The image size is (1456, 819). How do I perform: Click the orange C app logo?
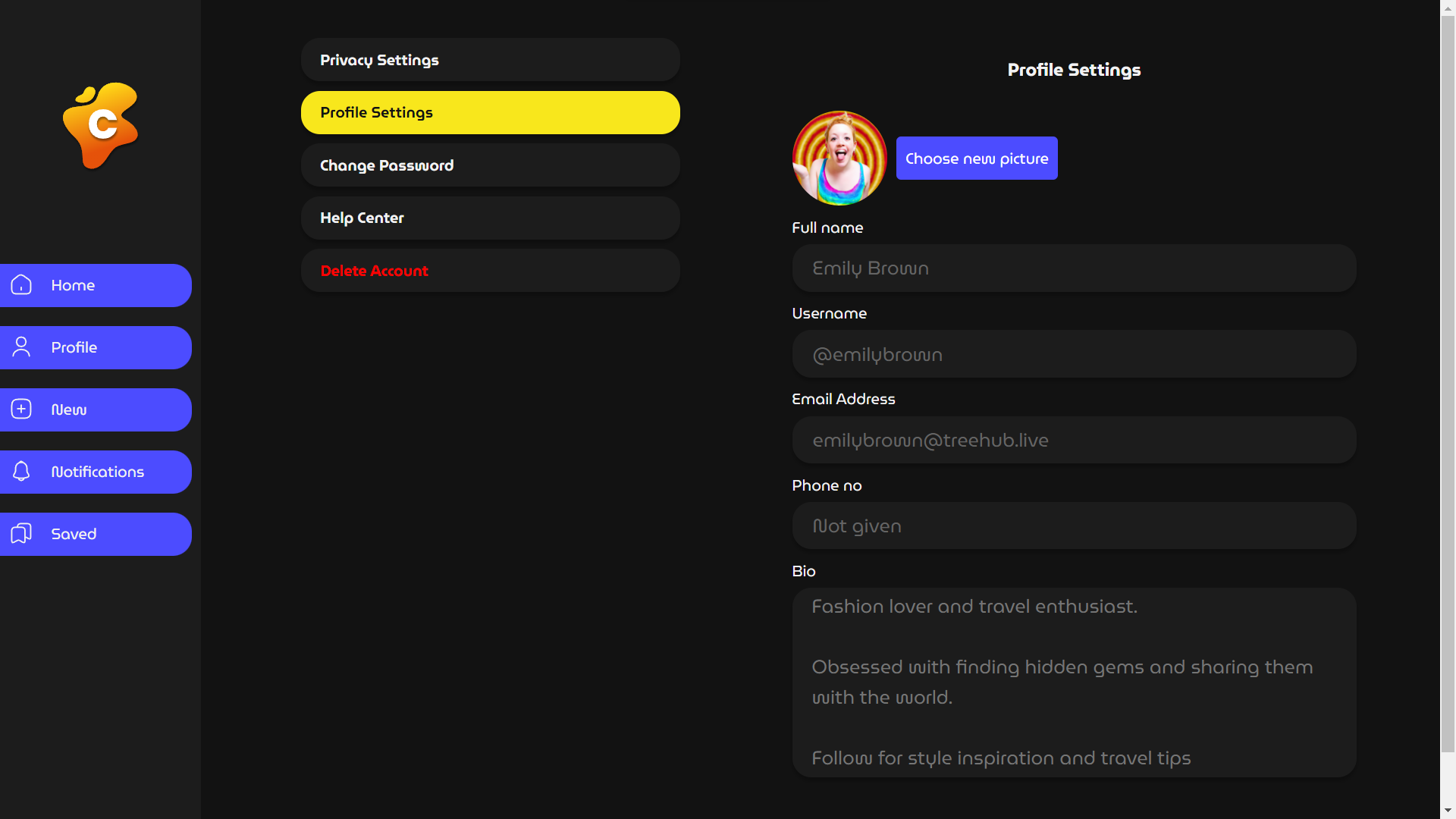click(x=101, y=125)
